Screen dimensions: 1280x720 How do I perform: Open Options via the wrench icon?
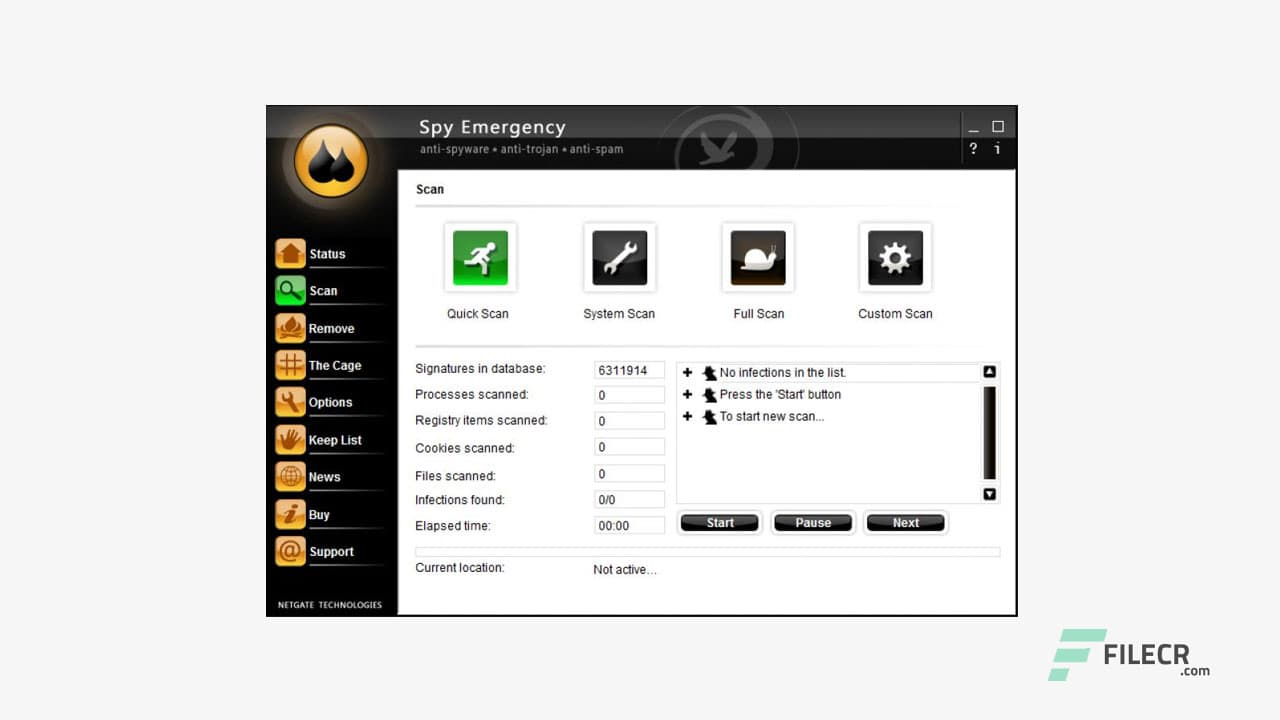click(x=290, y=401)
